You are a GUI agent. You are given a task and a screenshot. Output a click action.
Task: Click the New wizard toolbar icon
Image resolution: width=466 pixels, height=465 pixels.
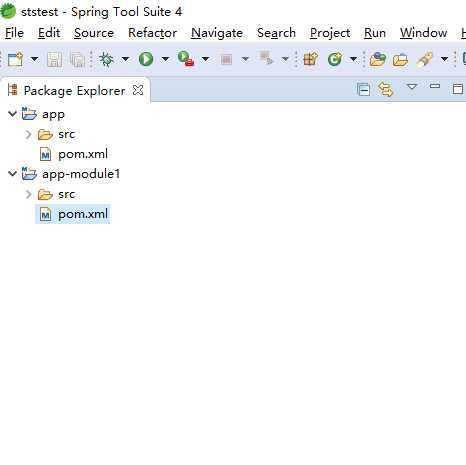[x=15, y=60]
